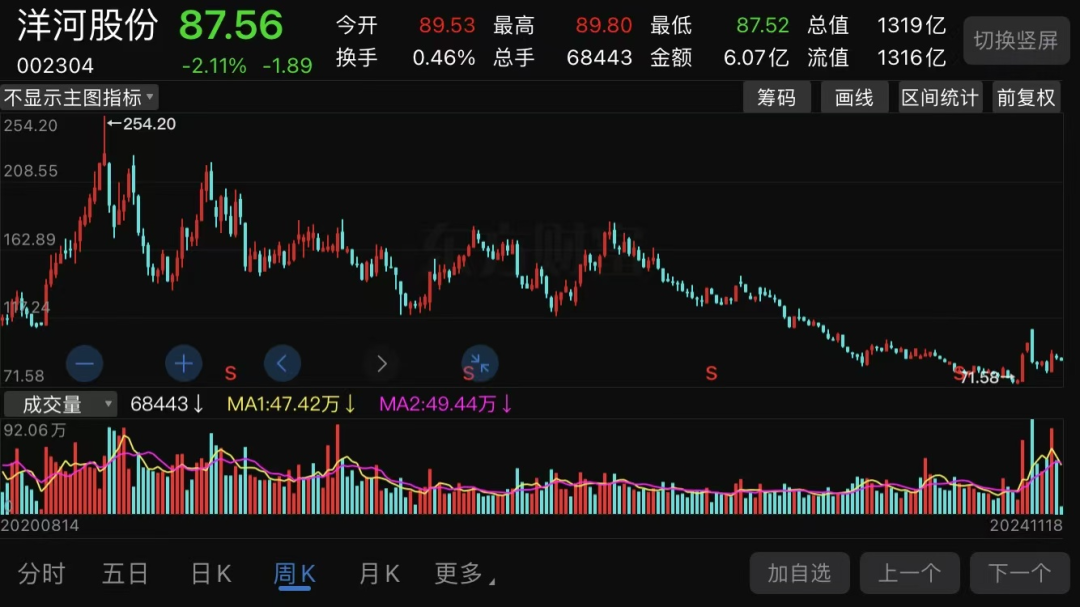
Task: Tap the red S marker beside plus icon
Action: point(231,373)
